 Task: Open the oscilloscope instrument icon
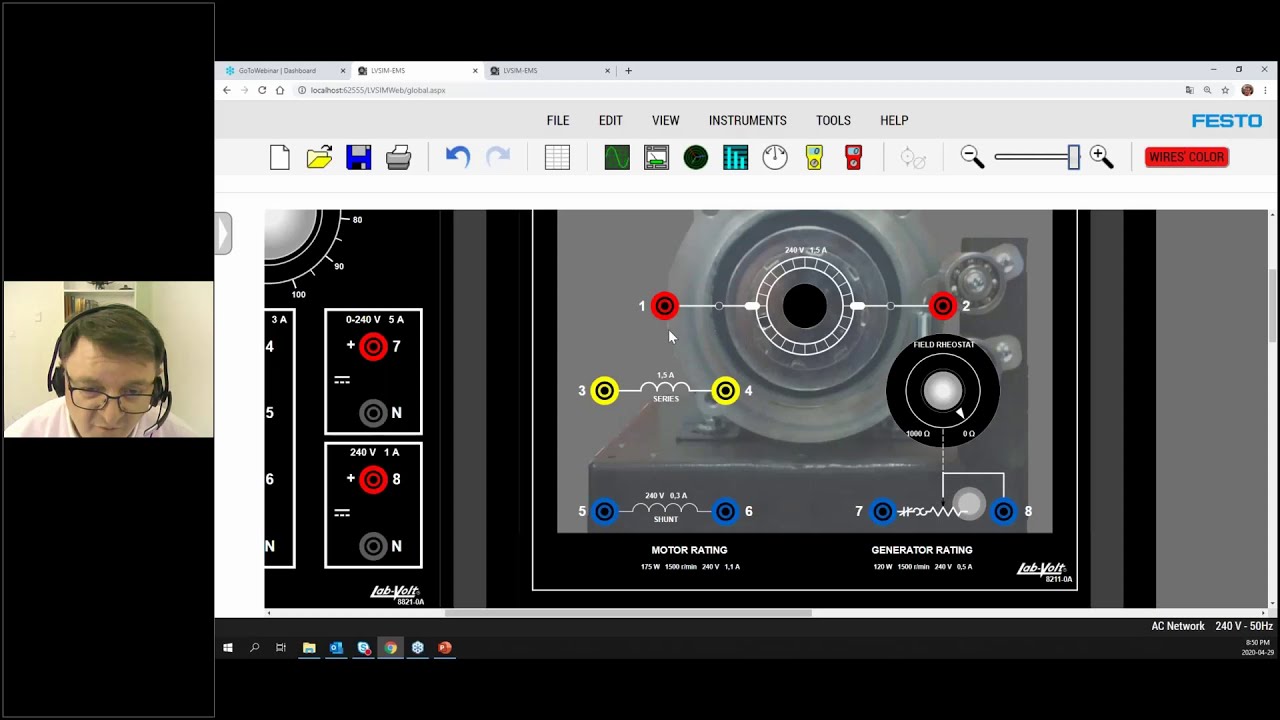click(617, 157)
